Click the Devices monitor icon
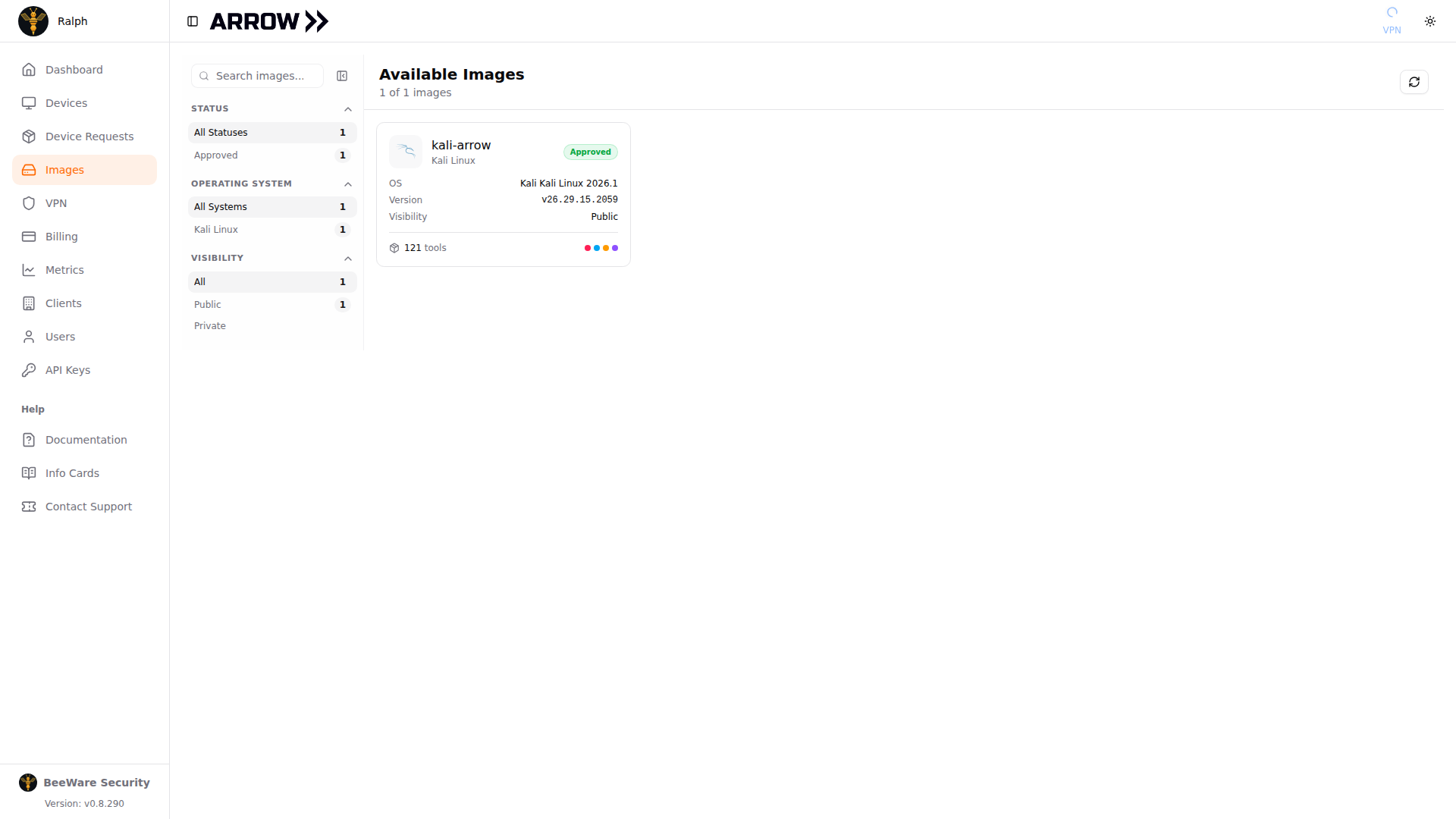Screen dimensions: 1456x819 (29, 103)
